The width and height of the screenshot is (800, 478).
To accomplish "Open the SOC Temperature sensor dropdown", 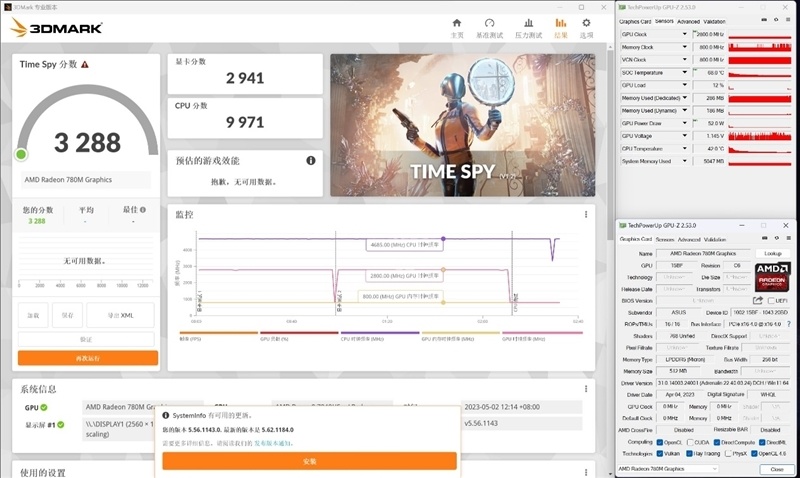I will tap(684, 72).
